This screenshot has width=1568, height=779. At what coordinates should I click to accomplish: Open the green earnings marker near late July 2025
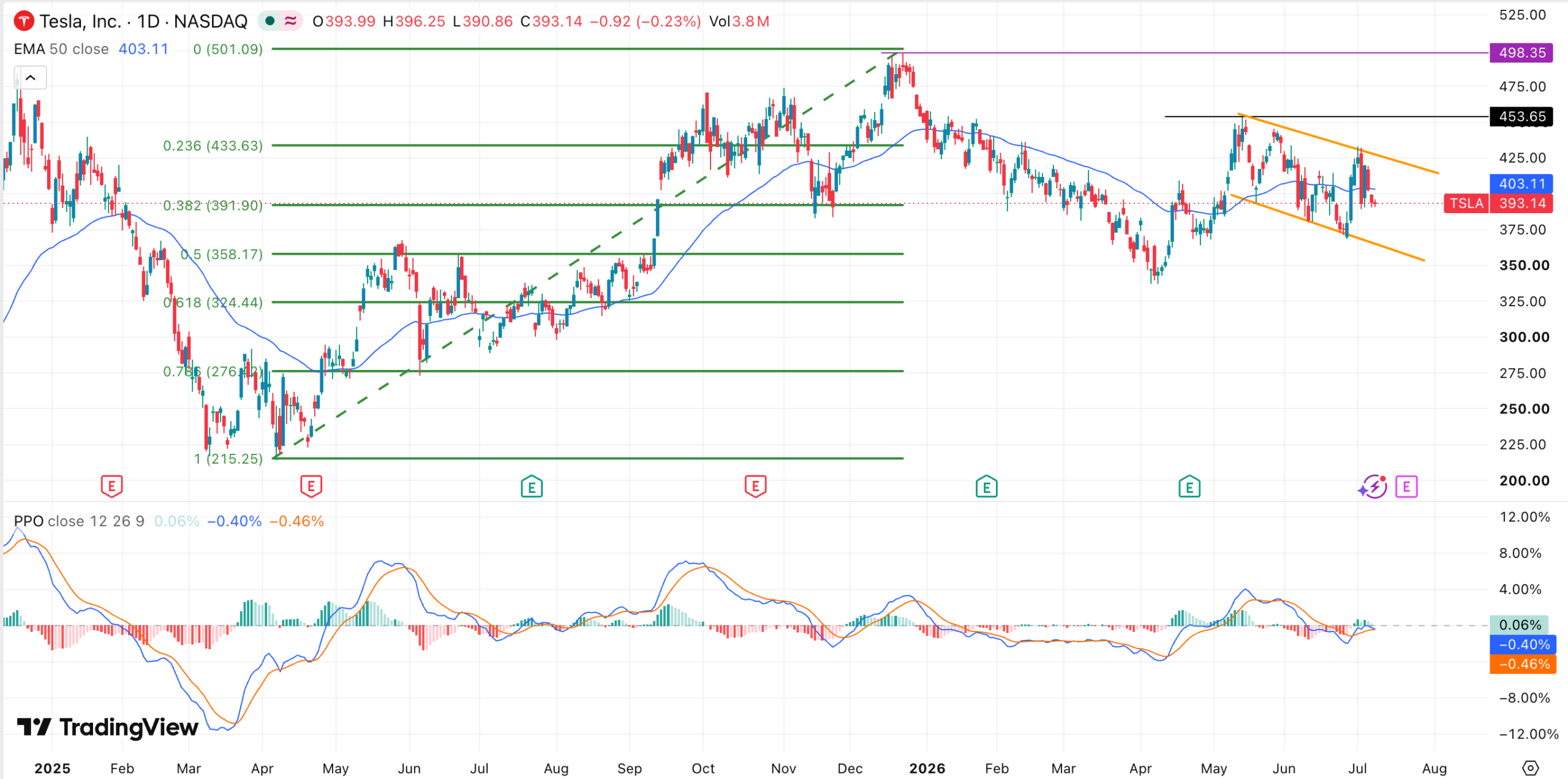pos(532,487)
